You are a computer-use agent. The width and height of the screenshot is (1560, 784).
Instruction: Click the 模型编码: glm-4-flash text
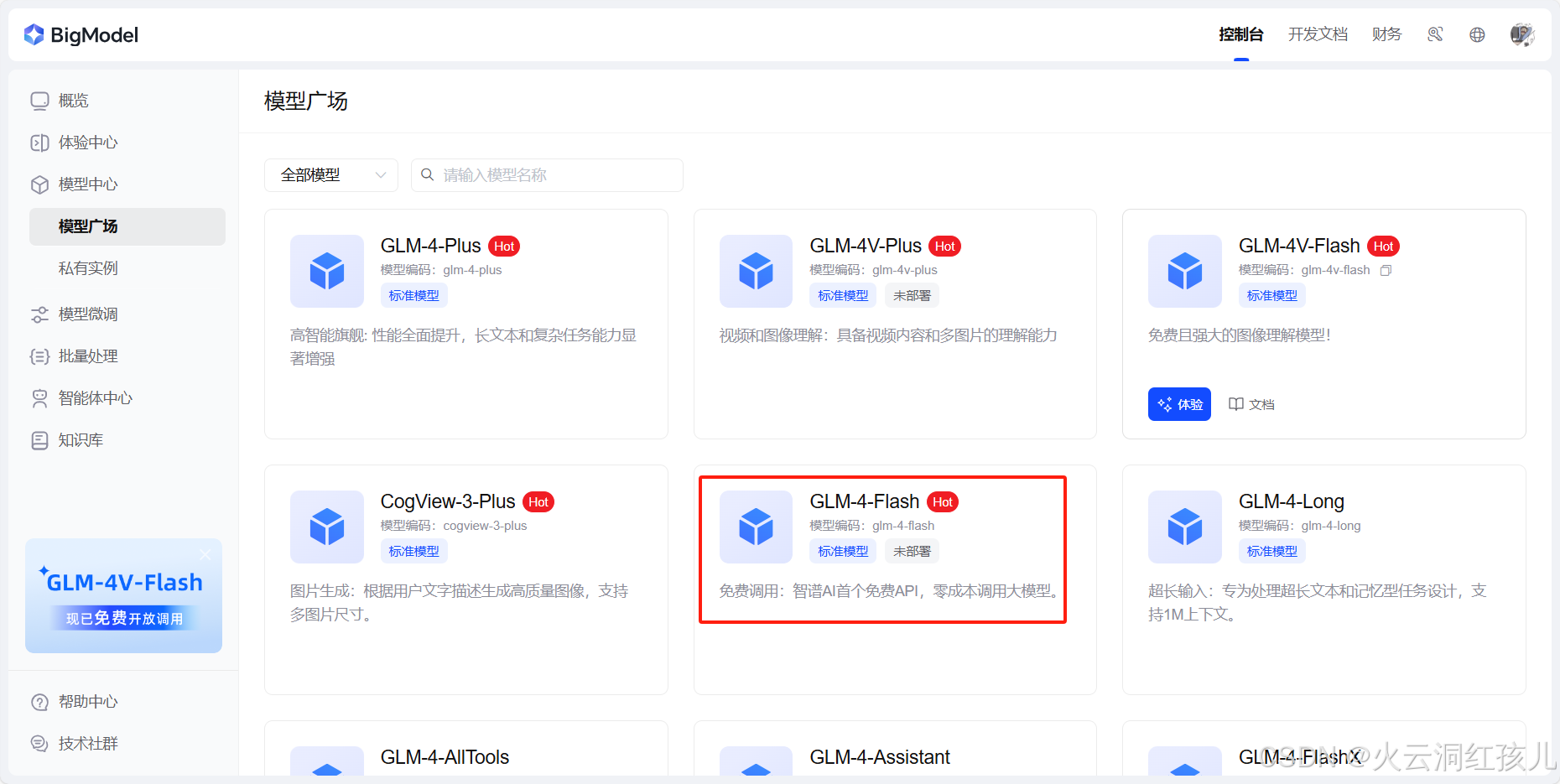872,526
